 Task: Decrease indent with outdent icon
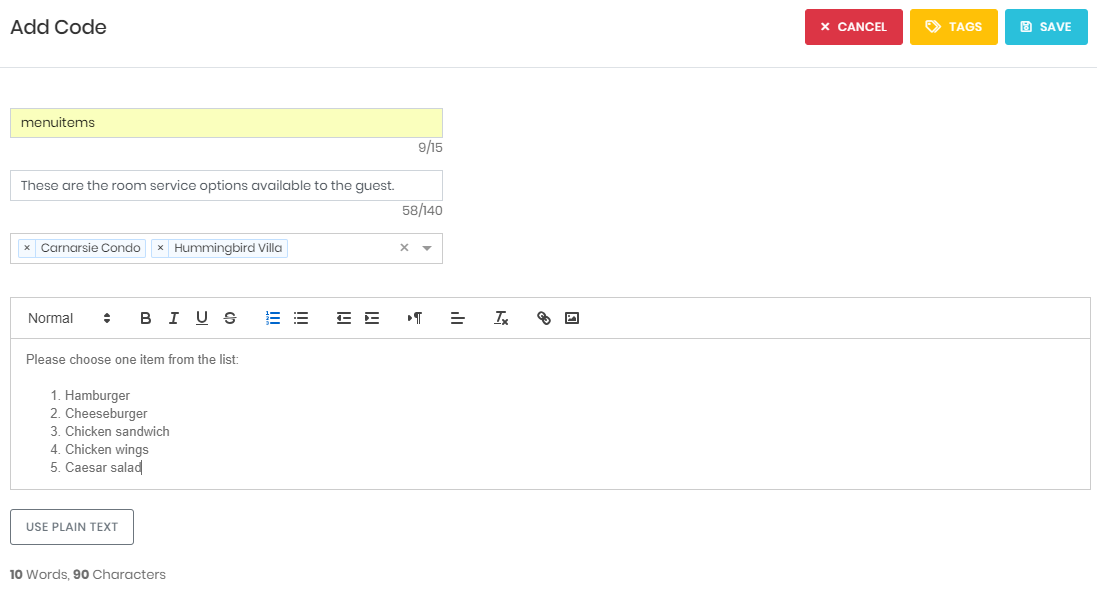pos(344,318)
